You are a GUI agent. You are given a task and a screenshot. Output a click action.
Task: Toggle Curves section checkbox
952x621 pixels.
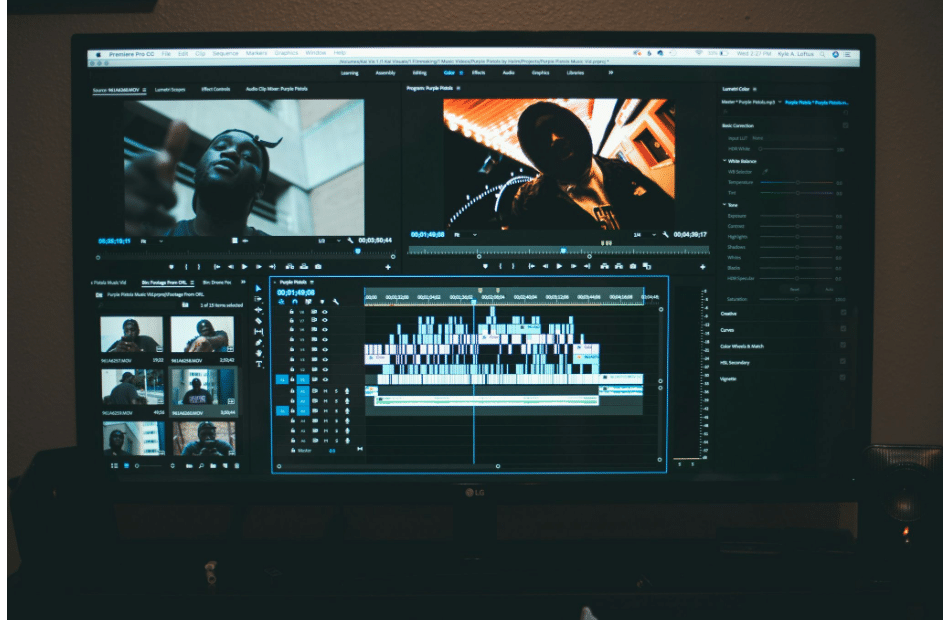843,329
